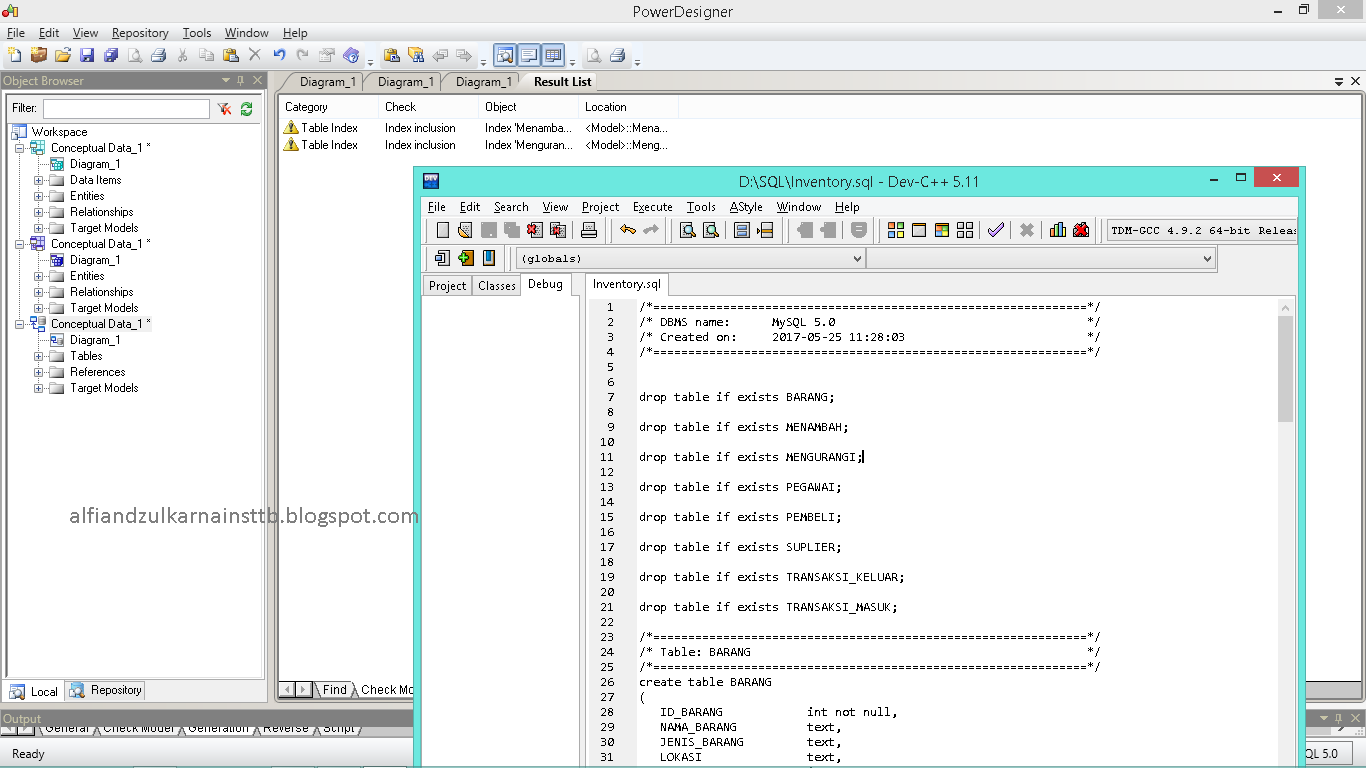Open the TDM-GCC compiler selector

(x=1200, y=229)
